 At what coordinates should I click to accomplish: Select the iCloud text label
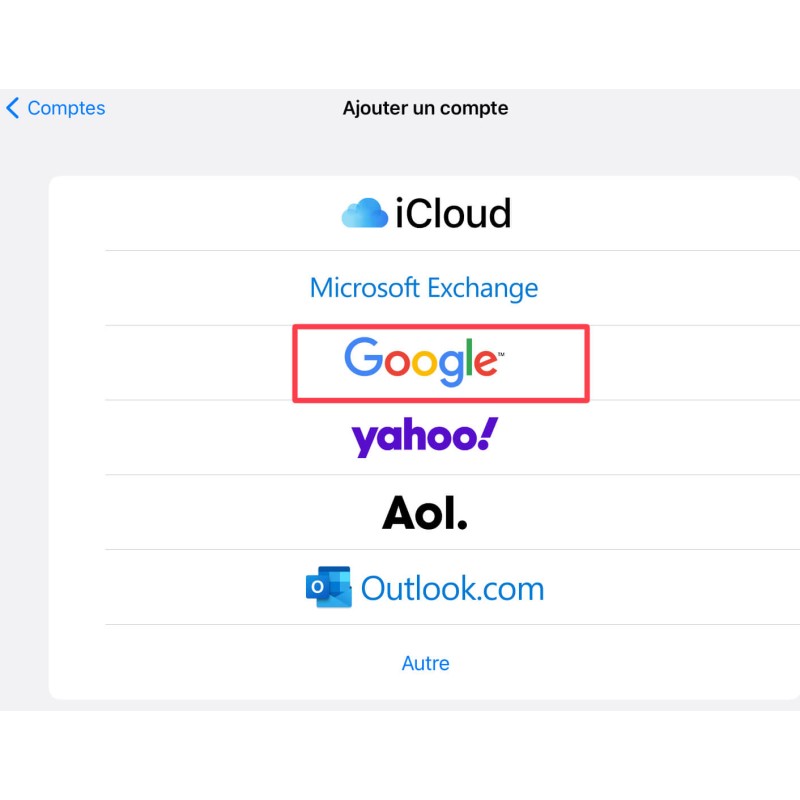point(452,213)
